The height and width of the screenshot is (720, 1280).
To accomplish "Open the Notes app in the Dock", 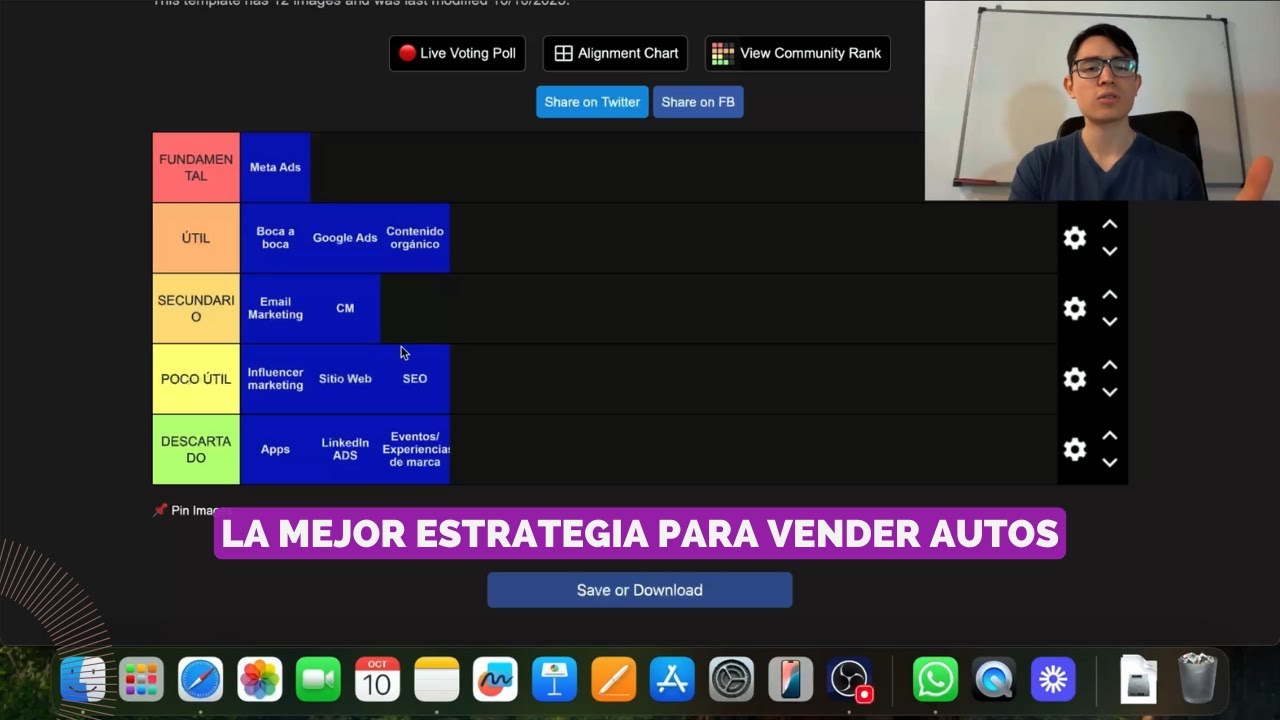I will click(x=437, y=680).
